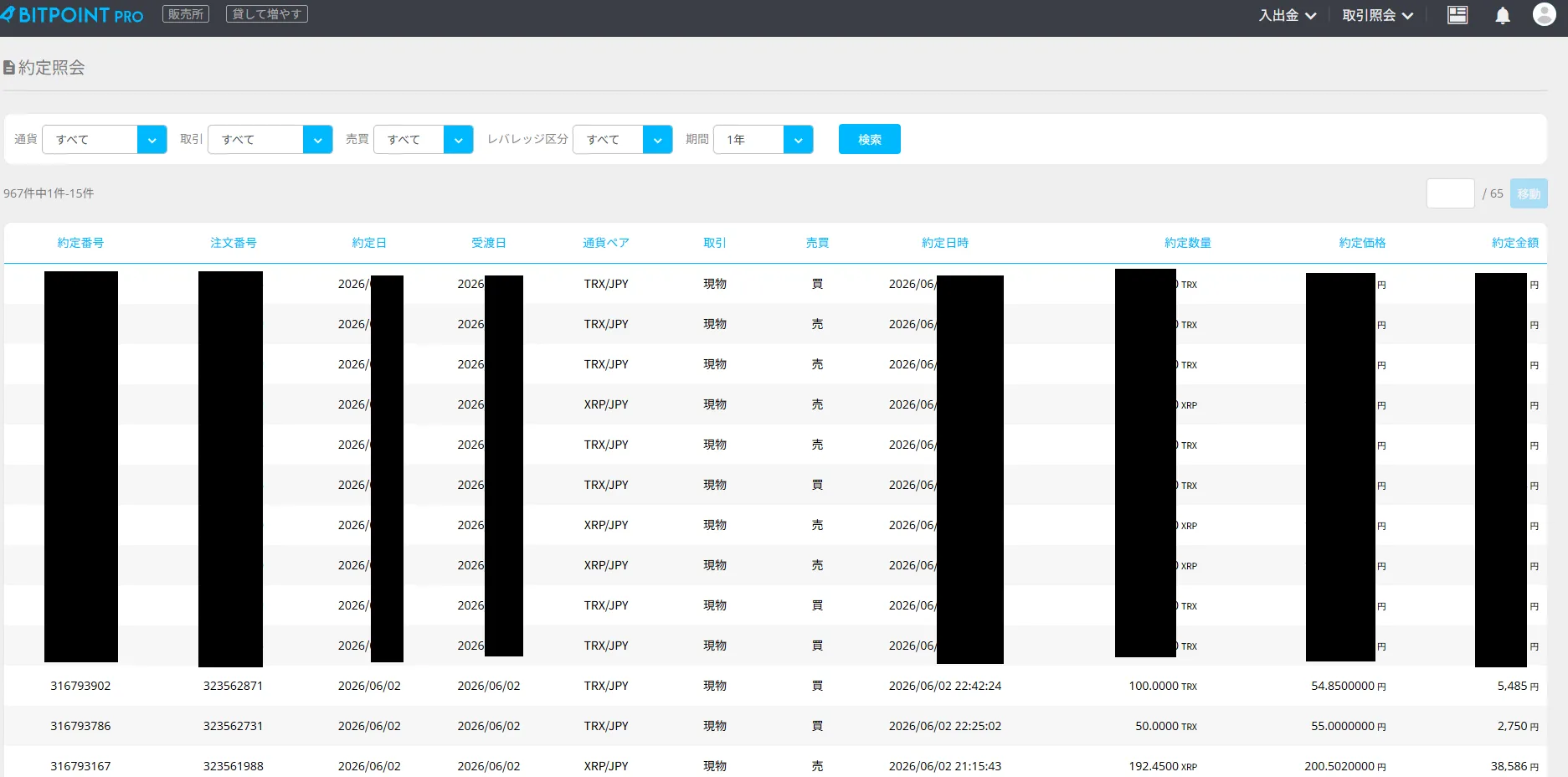1568x777 pixels.
Task: Sort by 取引 column header
Action: (x=715, y=243)
